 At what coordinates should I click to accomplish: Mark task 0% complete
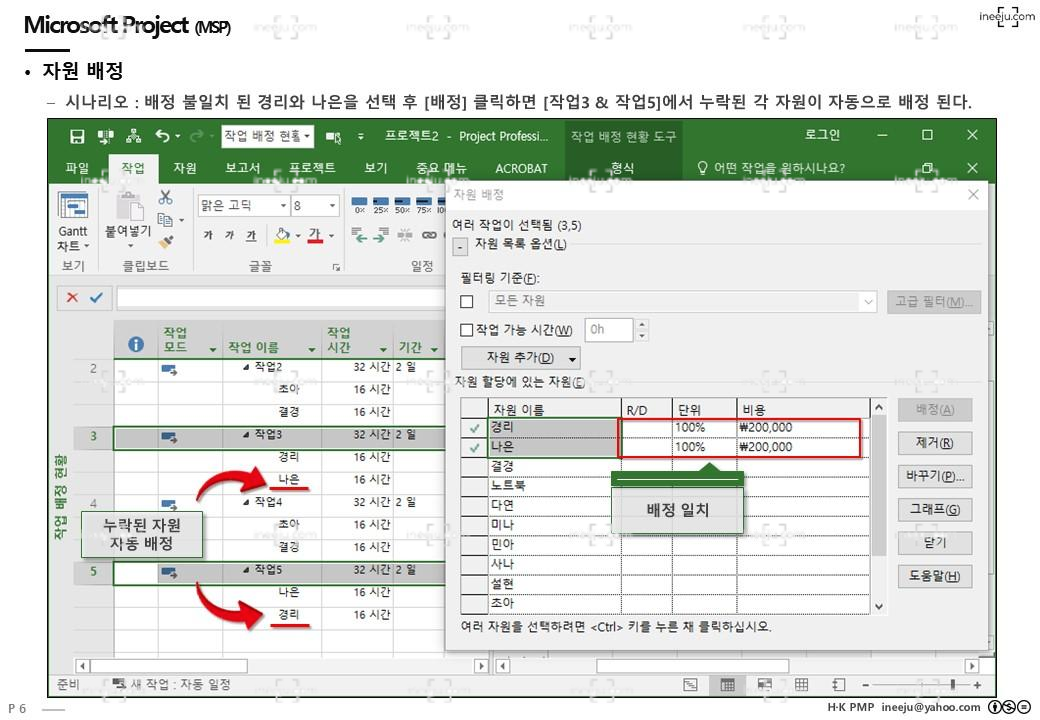(359, 206)
